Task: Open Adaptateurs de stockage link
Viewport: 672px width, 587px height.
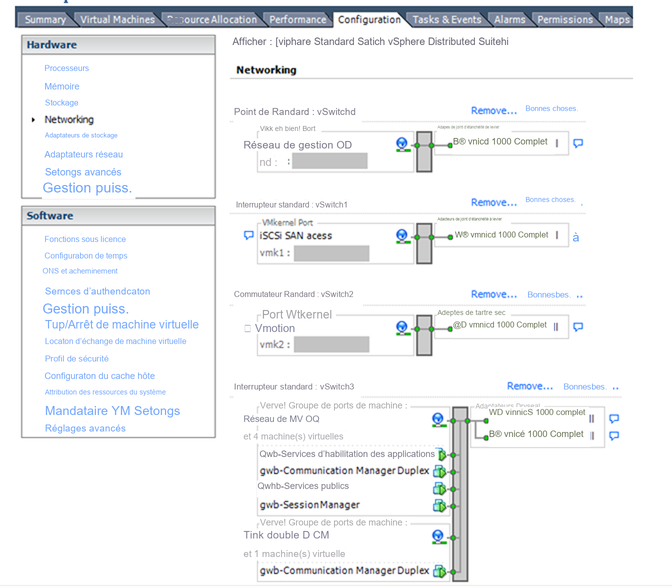Action: (81, 135)
